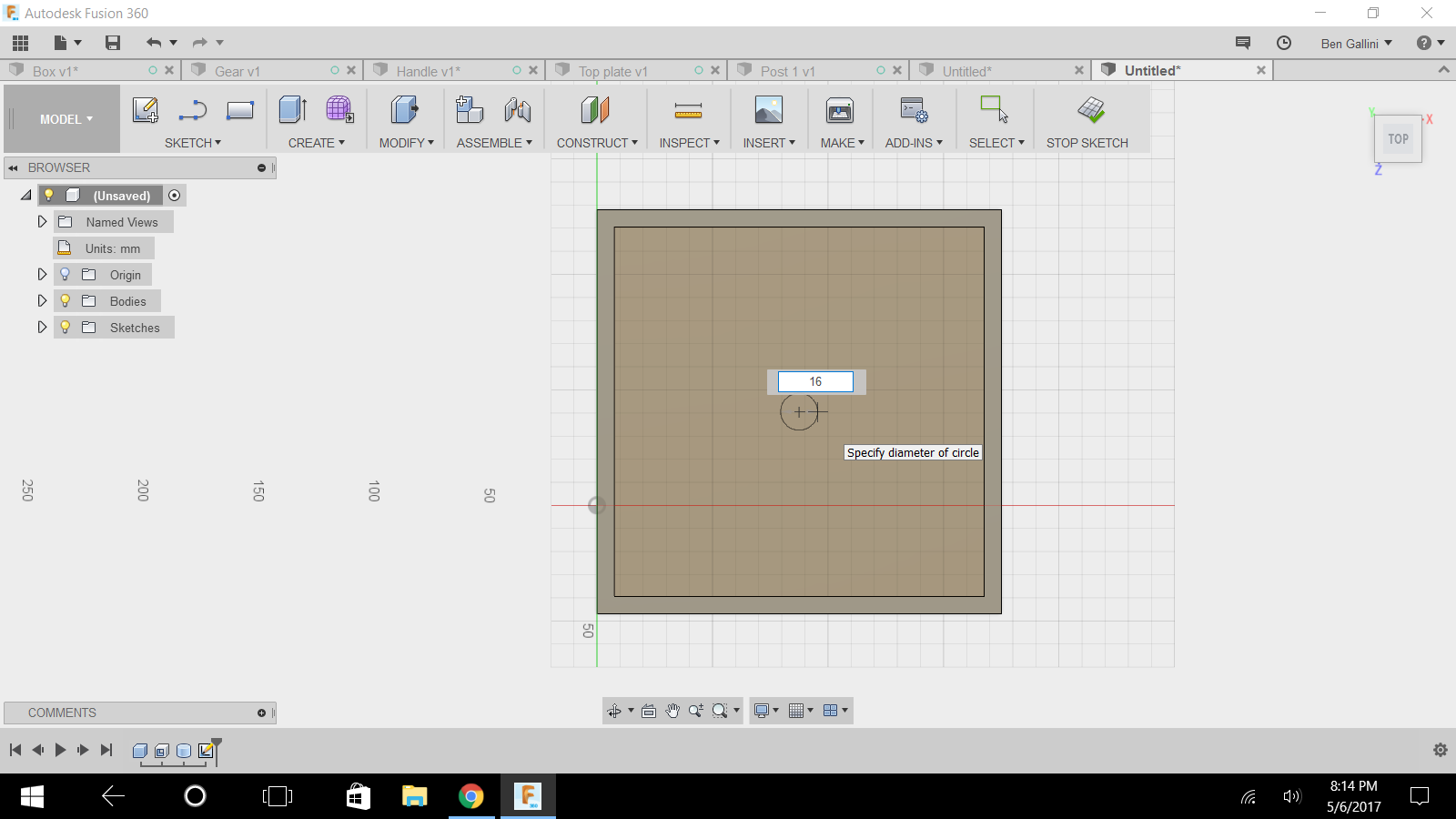Click the Create Form purple icon
Viewport: 1456px width, 819px height.
(x=340, y=111)
